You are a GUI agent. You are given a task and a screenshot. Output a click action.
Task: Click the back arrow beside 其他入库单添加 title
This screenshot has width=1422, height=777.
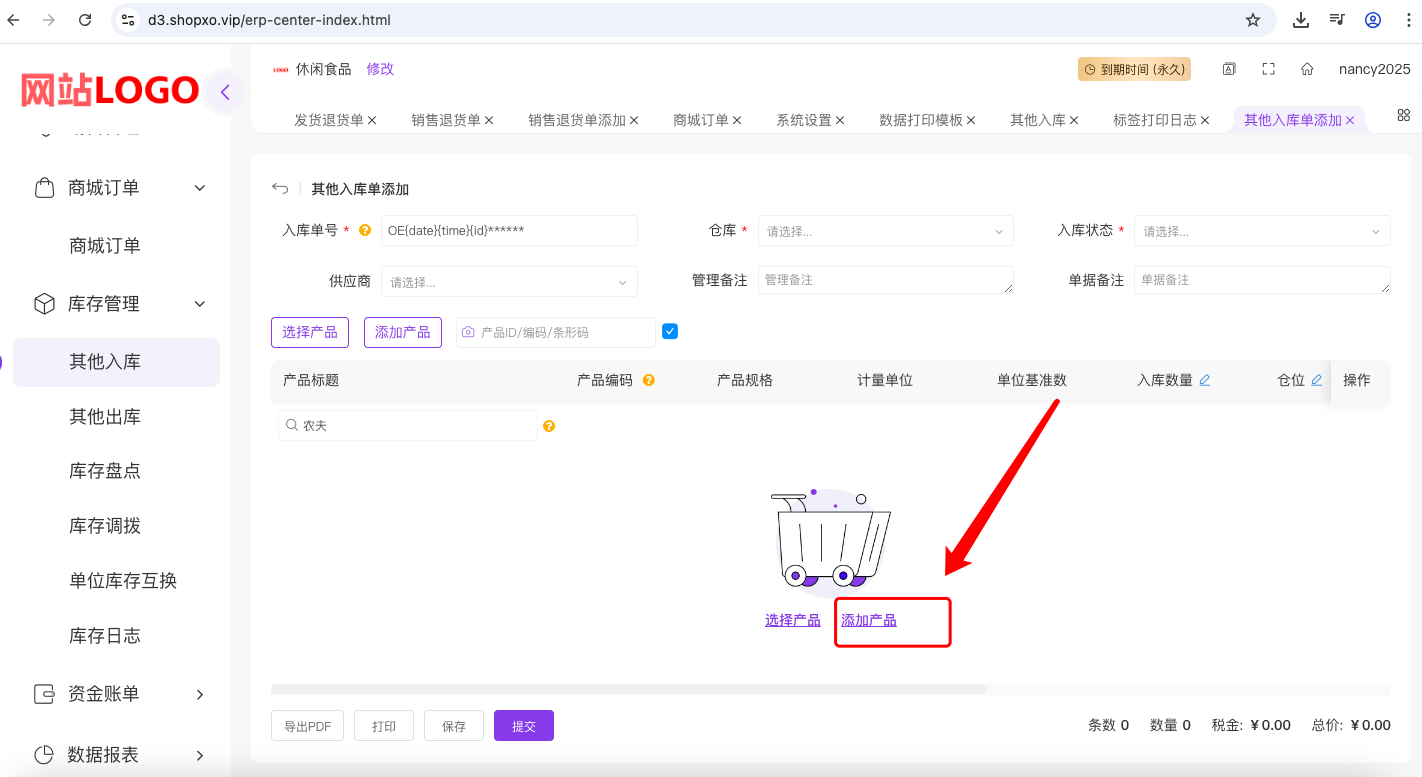pyautogui.click(x=280, y=189)
